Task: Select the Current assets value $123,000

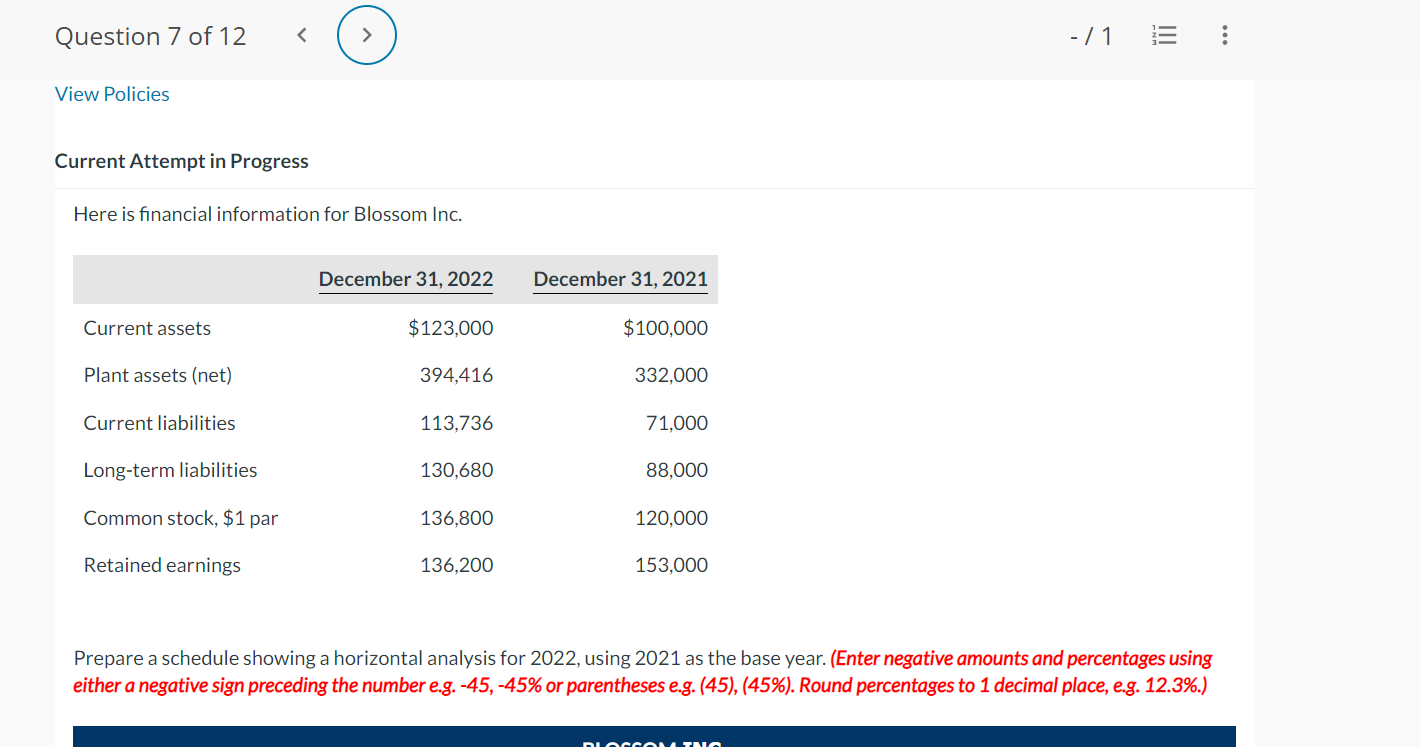Action: pyautogui.click(x=450, y=327)
